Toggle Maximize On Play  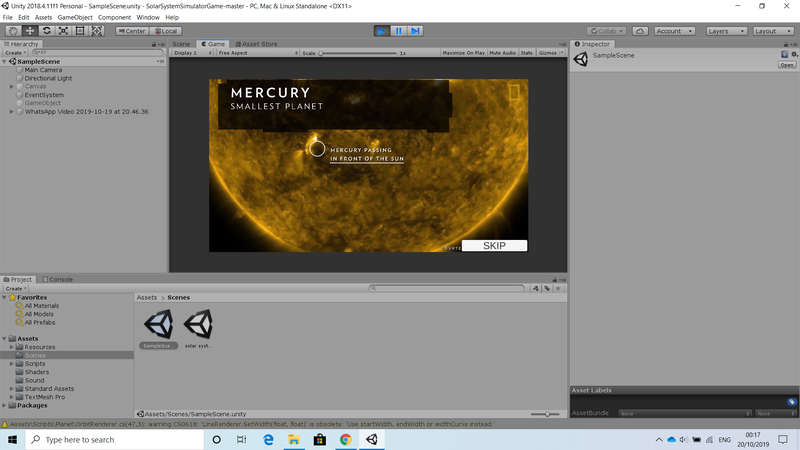coord(463,52)
